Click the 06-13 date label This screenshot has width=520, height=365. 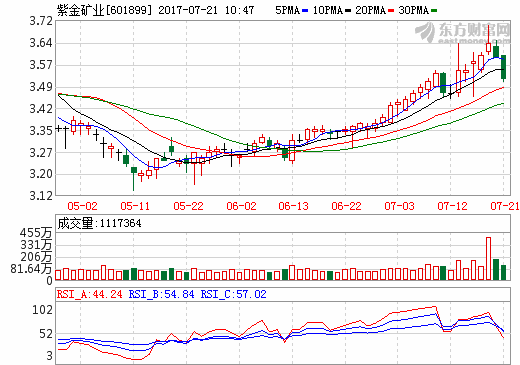pos(294,206)
